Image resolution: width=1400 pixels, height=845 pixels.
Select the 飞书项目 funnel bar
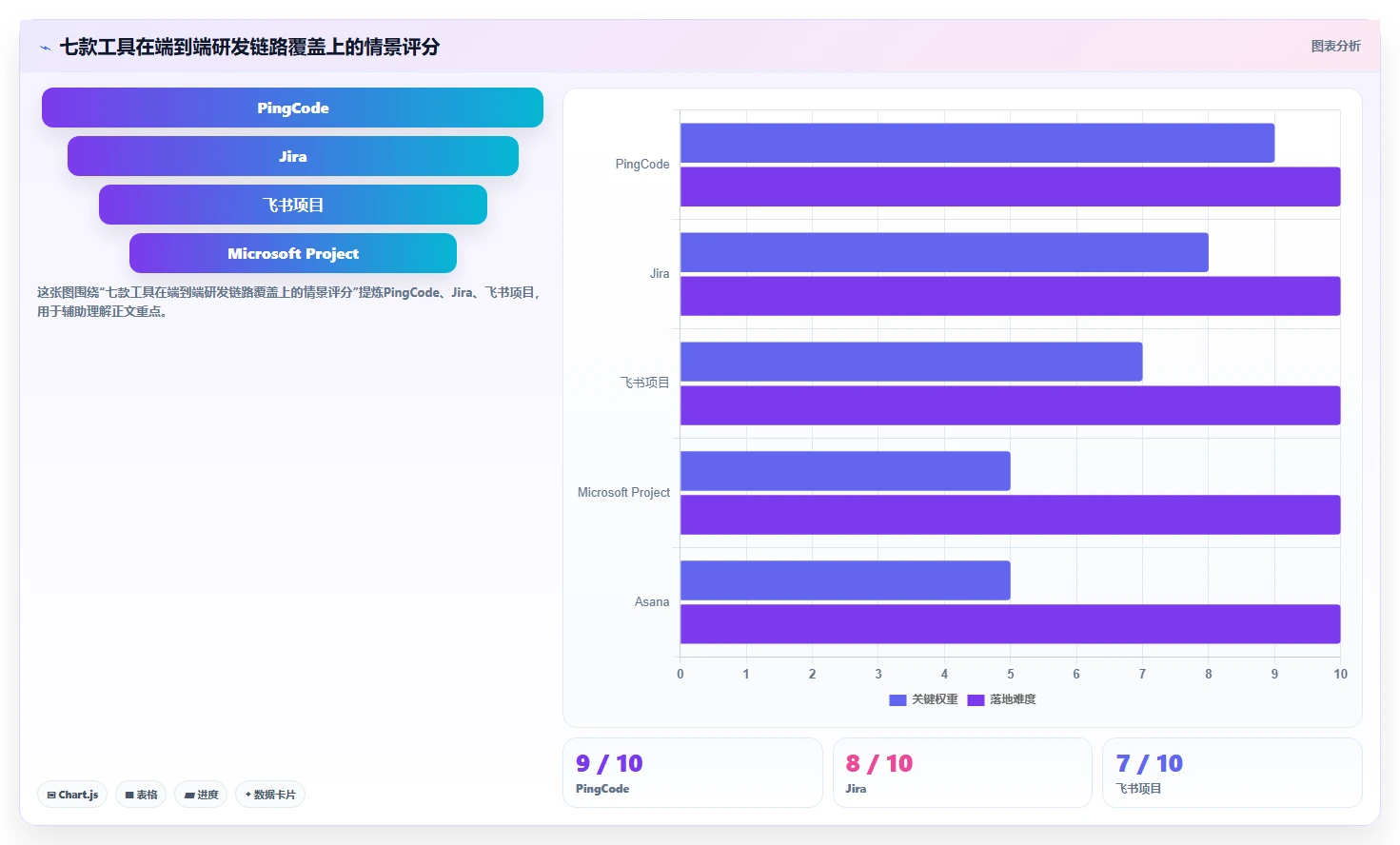click(x=293, y=205)
